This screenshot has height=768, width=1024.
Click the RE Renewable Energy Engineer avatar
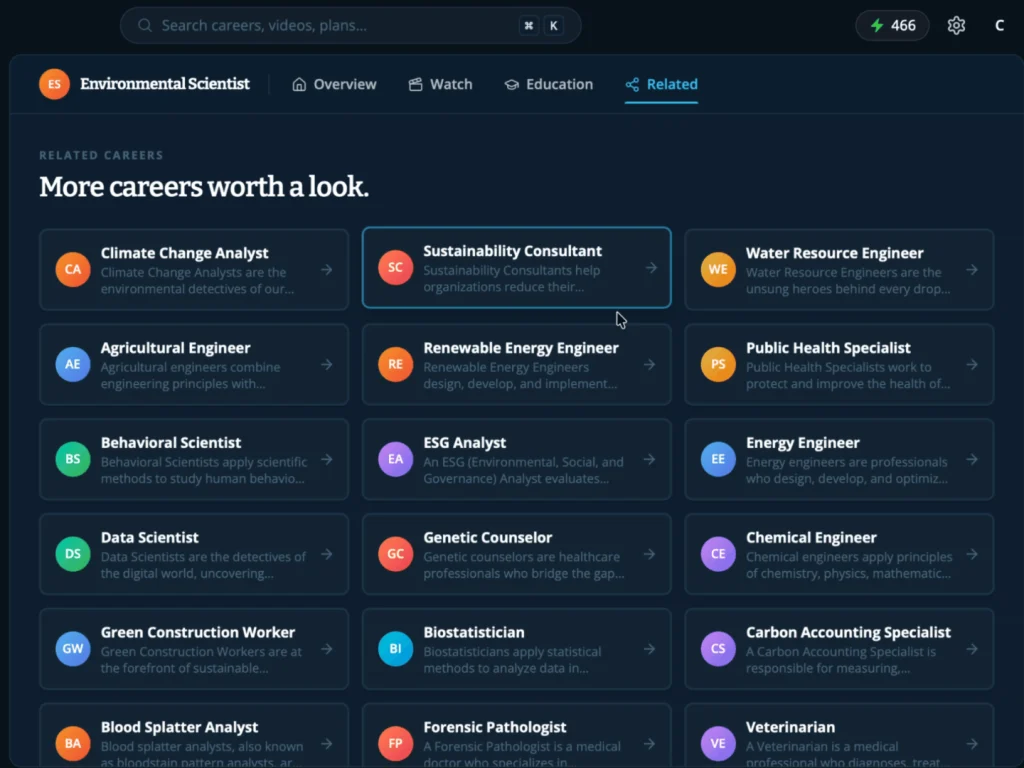click(395, 364)
